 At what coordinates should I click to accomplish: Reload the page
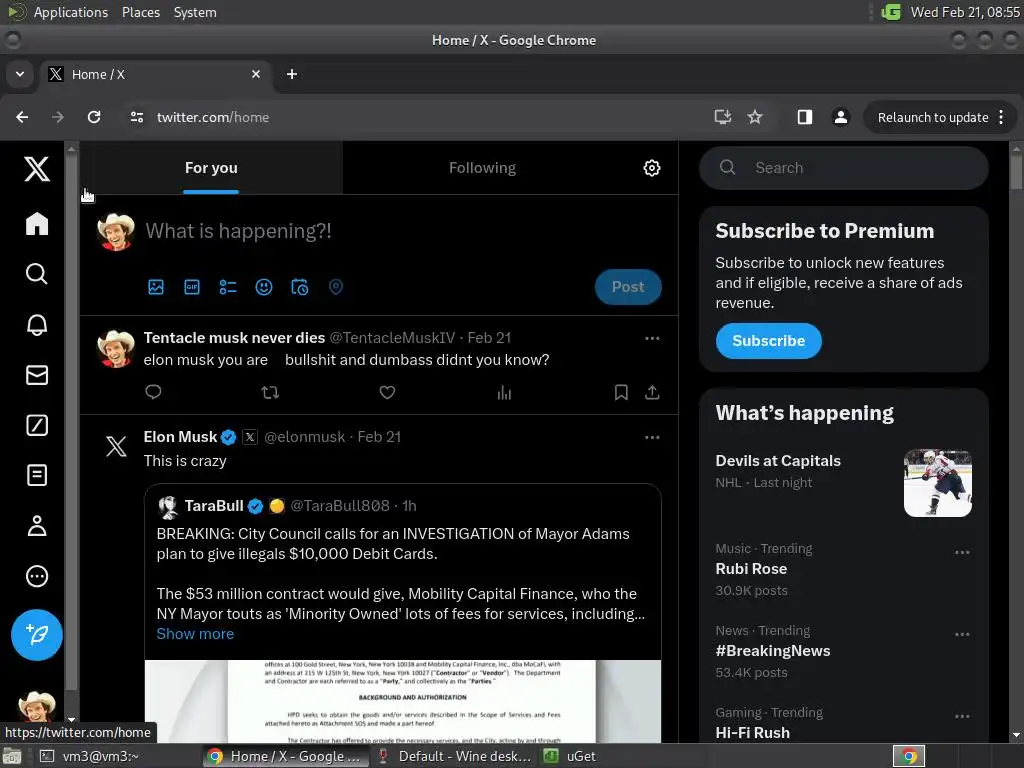(x=94, y=117)
